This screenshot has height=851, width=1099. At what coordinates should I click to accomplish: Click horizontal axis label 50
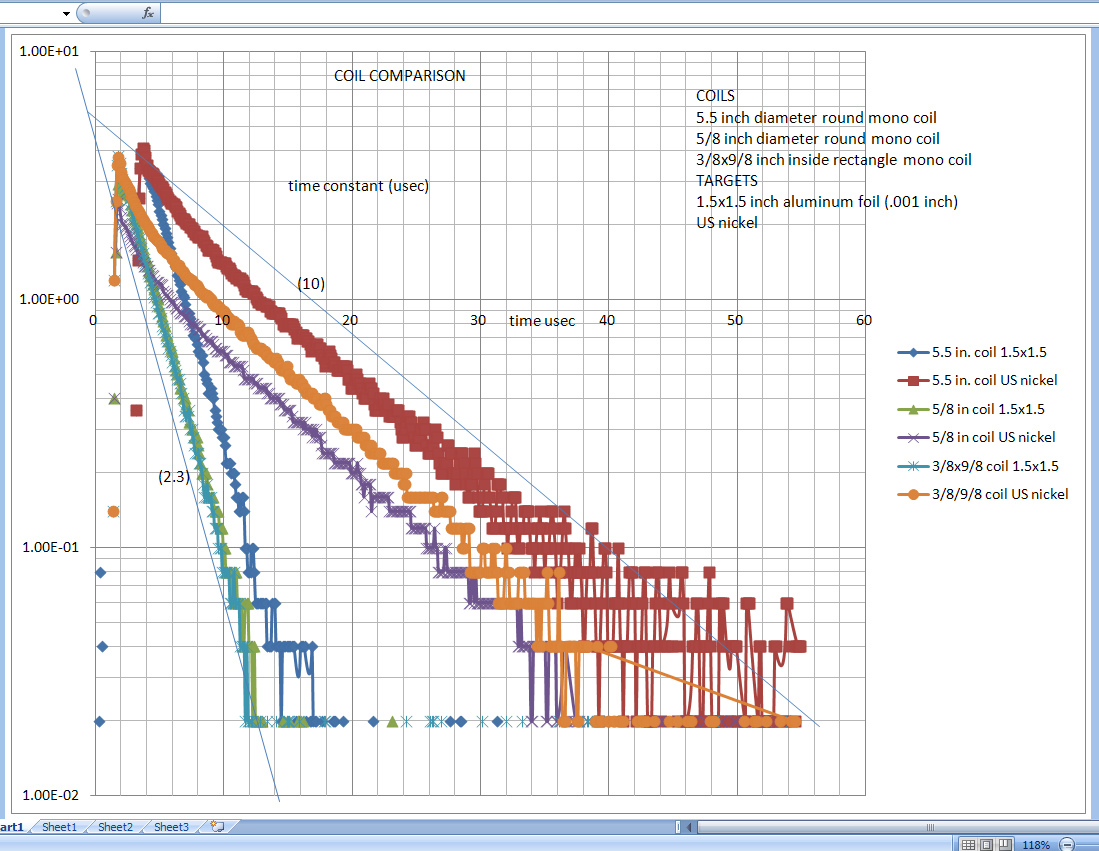[735, 320]
